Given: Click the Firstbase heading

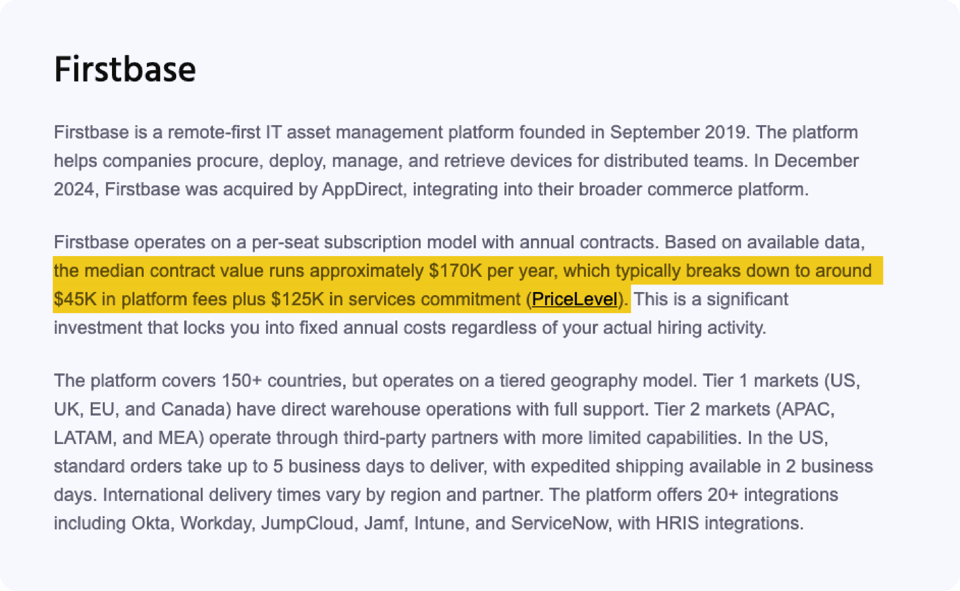Looking at the screenshot, I should click(125, 69).
